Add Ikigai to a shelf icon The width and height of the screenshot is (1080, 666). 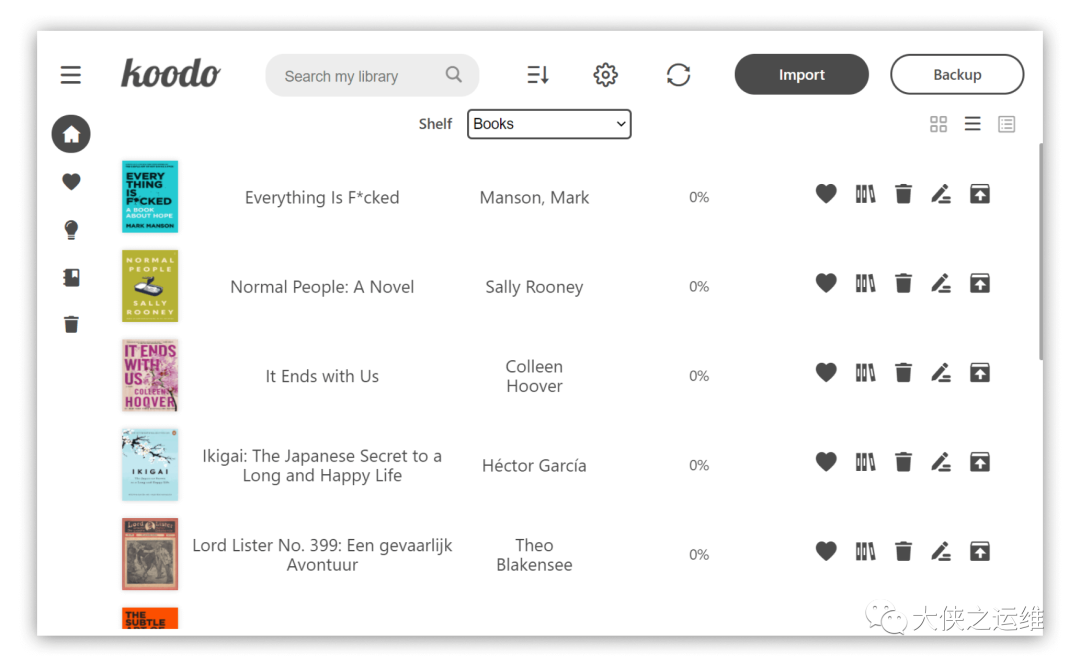point(865,462)
